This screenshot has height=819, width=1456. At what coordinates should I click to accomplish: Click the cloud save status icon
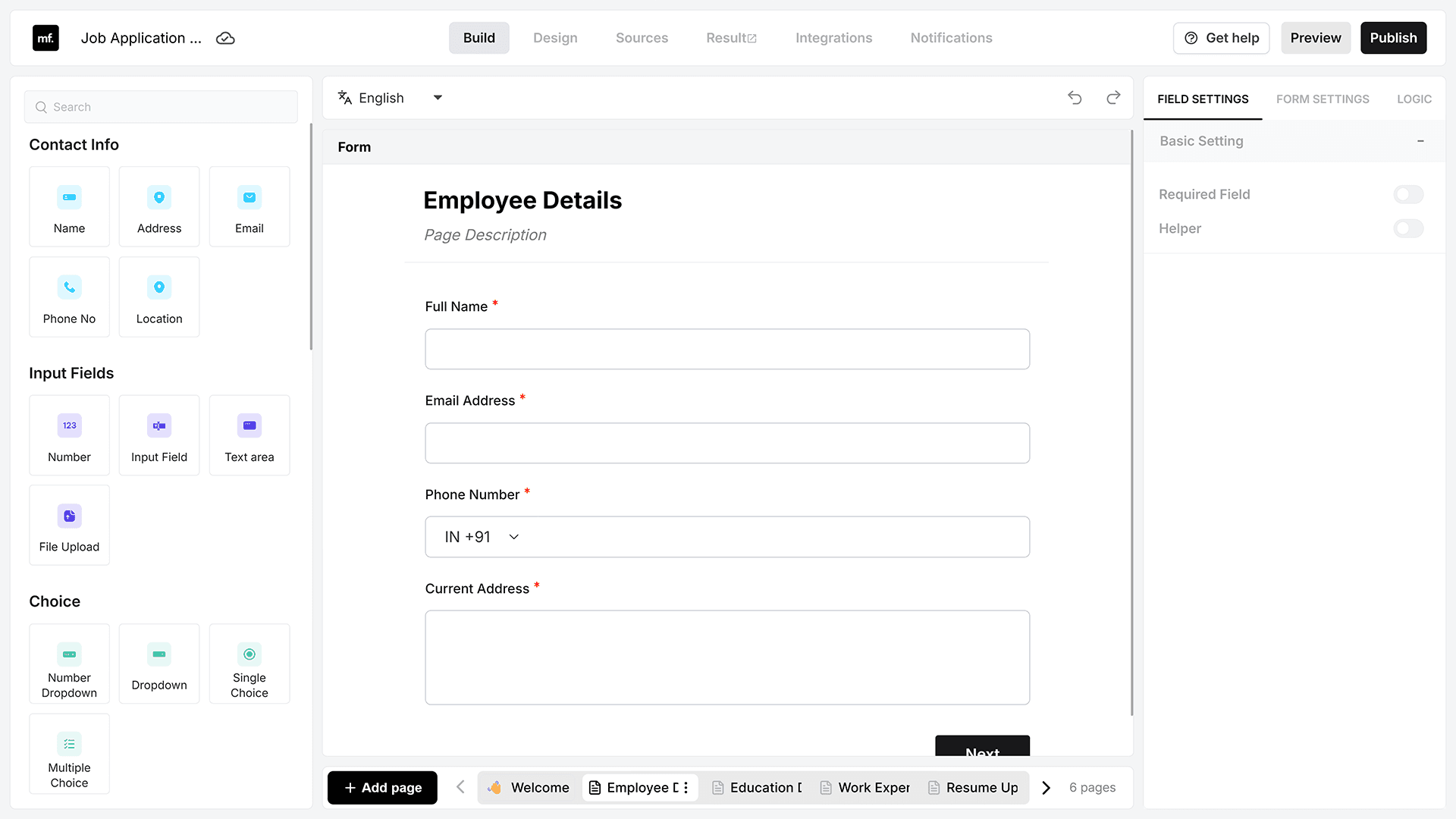[x=225, y=38]
